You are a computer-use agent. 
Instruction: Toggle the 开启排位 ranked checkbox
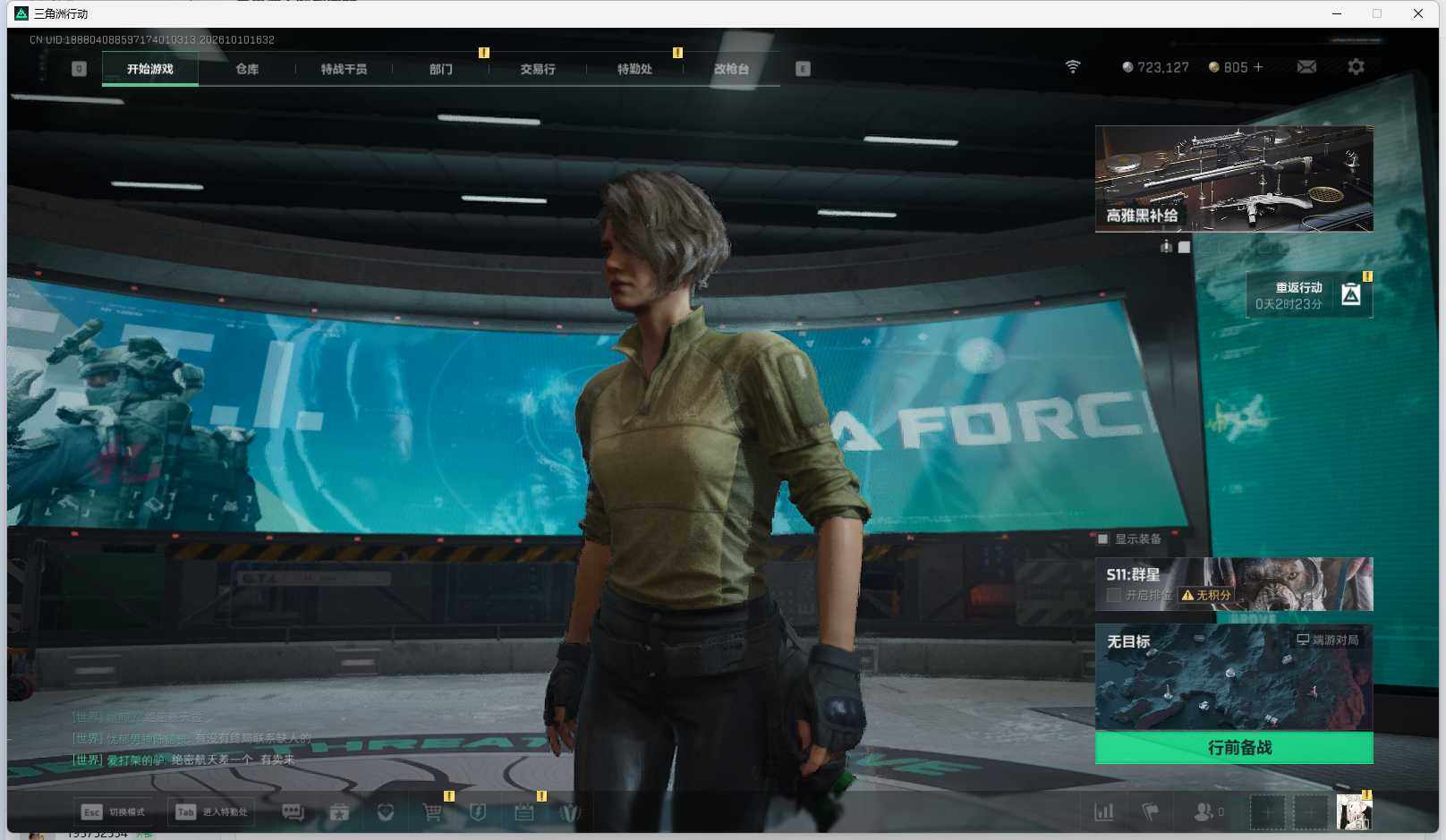tap(1113, 595)
